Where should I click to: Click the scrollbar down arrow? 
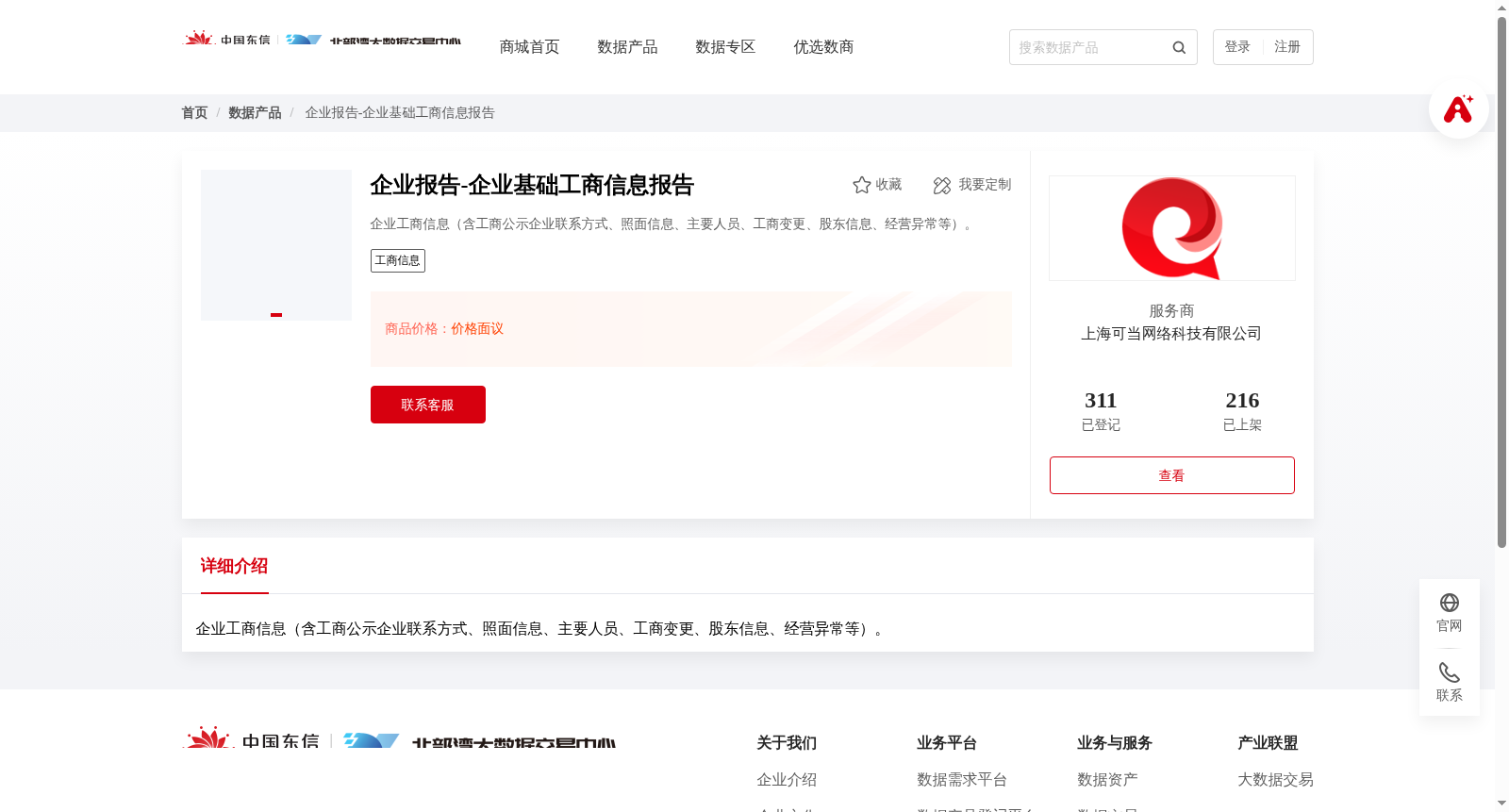(1502, 804)
